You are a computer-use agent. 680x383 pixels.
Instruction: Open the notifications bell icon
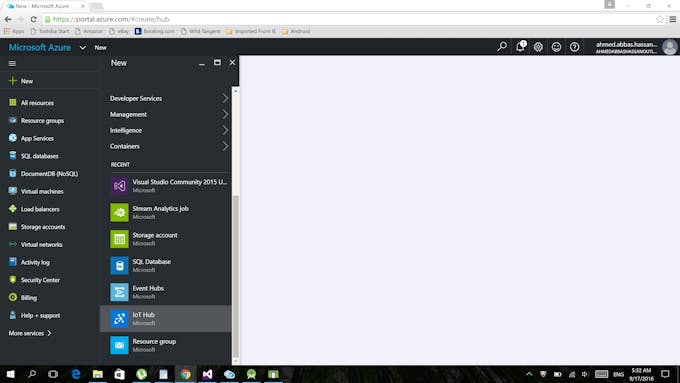coord(520,46)
